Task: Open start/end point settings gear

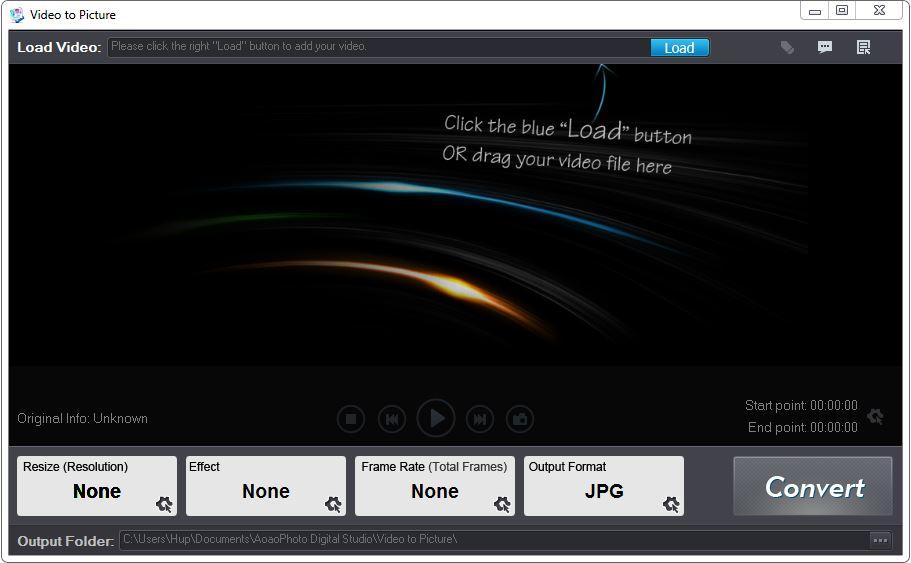Action: [x=875, y=416]
